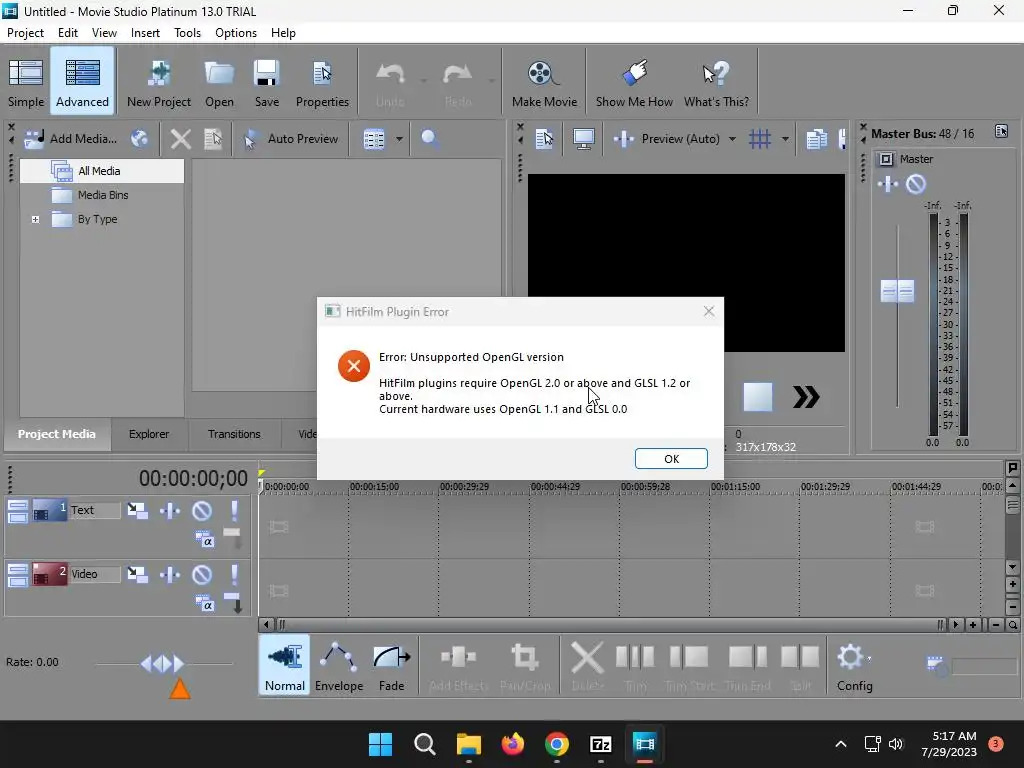Click the orange scrub control triangle

coord(180,689)
